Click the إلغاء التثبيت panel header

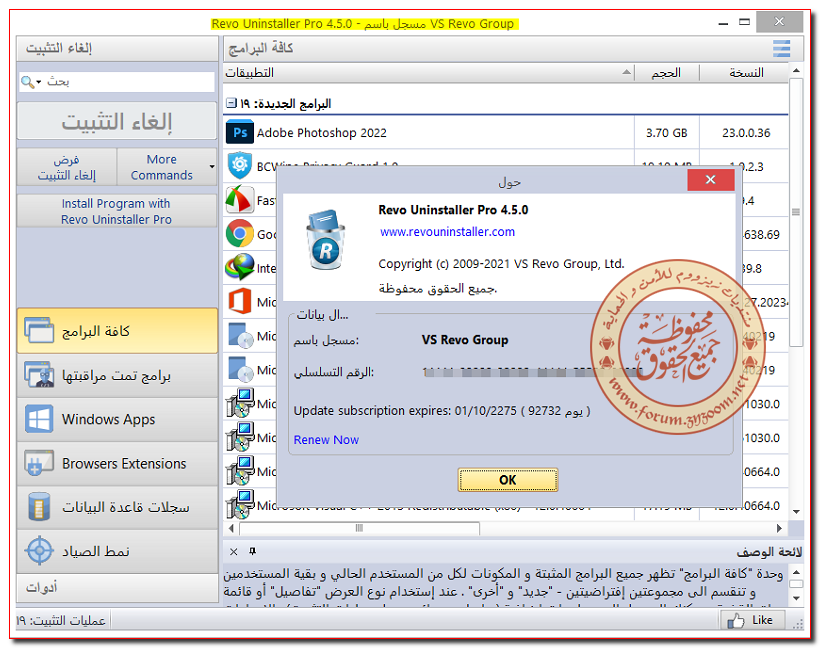point(117,48)
